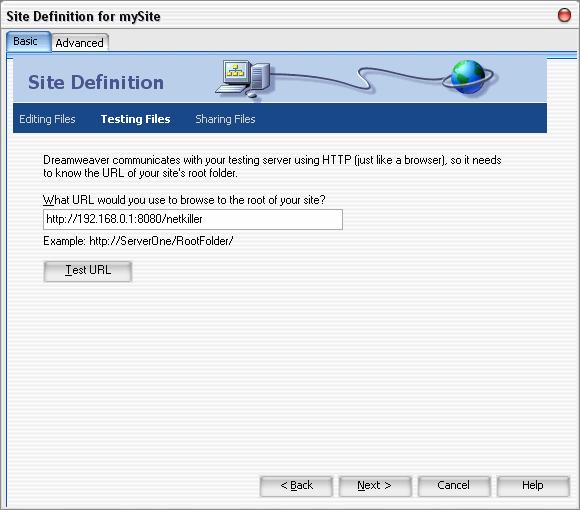The width and height of the screenshot is (580, 510).
Task: Switch to the Advanced tab
Action: click(x=80, y=43)
